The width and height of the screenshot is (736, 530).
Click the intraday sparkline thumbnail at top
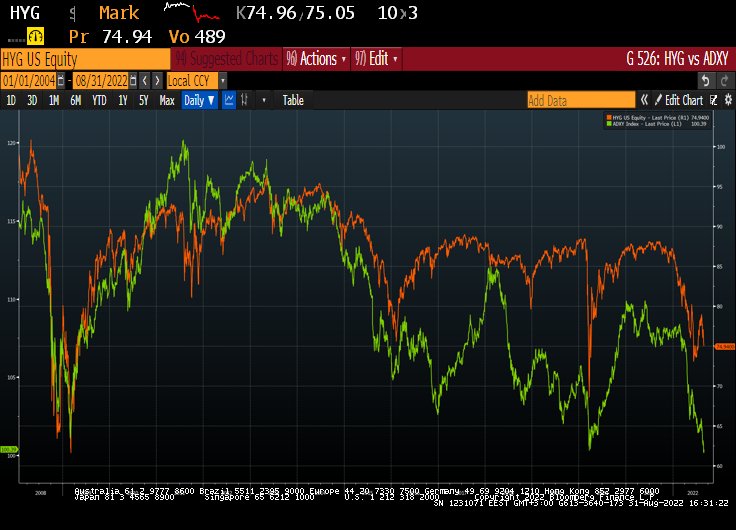pyautogui.click(x=192, y=12)
